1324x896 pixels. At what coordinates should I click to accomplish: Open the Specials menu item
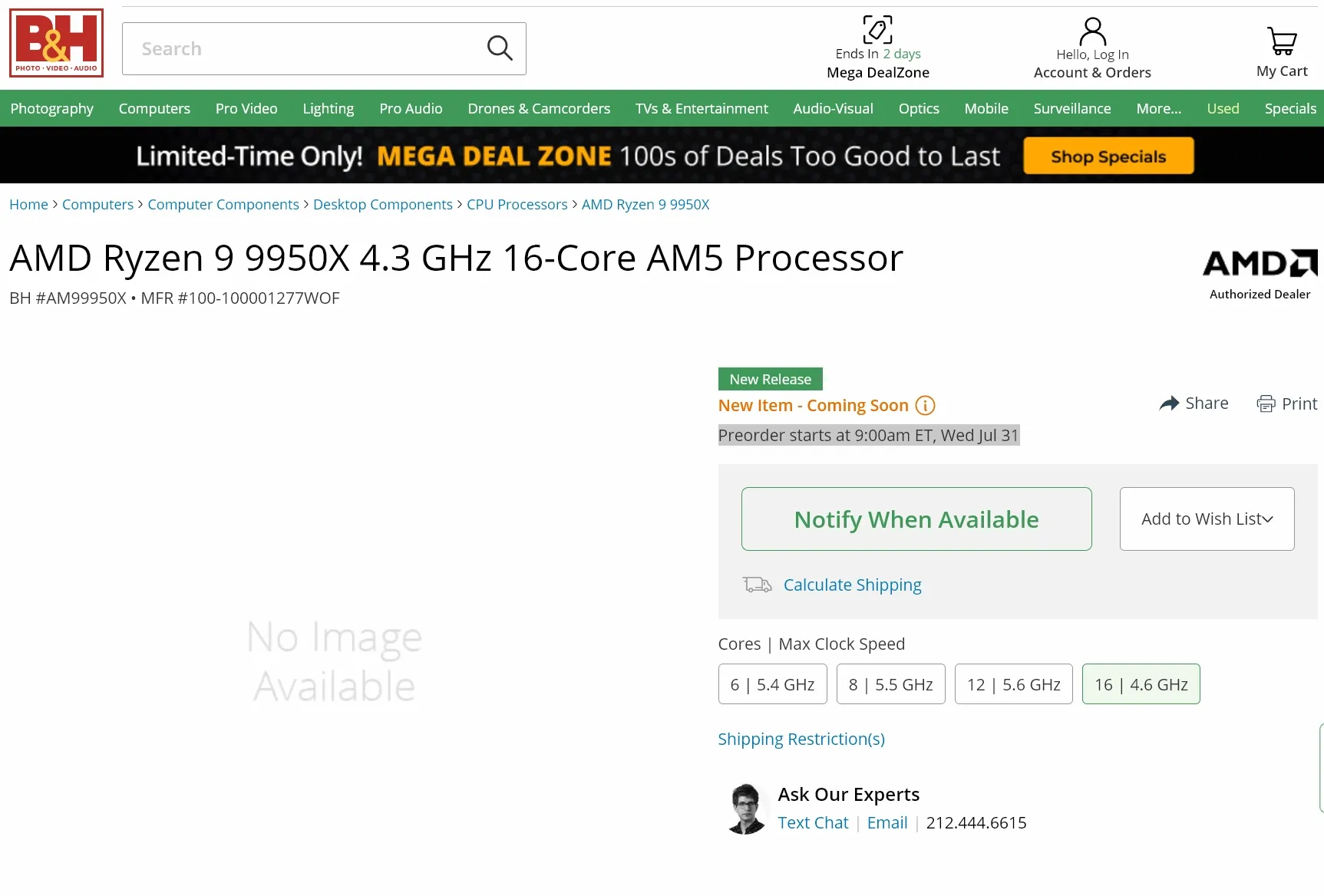[1290, 108]
